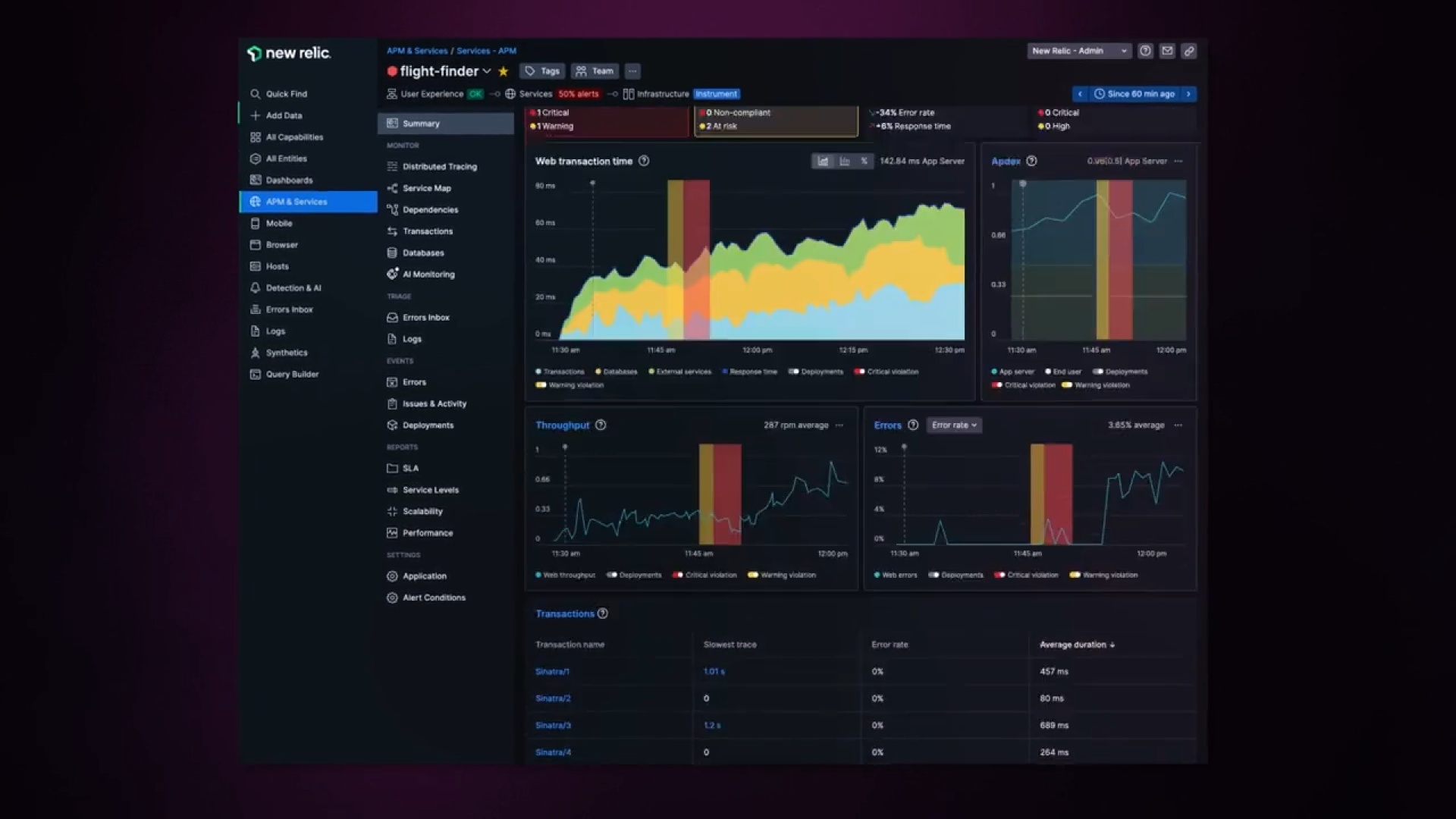Open Query Builder
Viewport: 1456px width, 819px height.
[x=285, y=375]
